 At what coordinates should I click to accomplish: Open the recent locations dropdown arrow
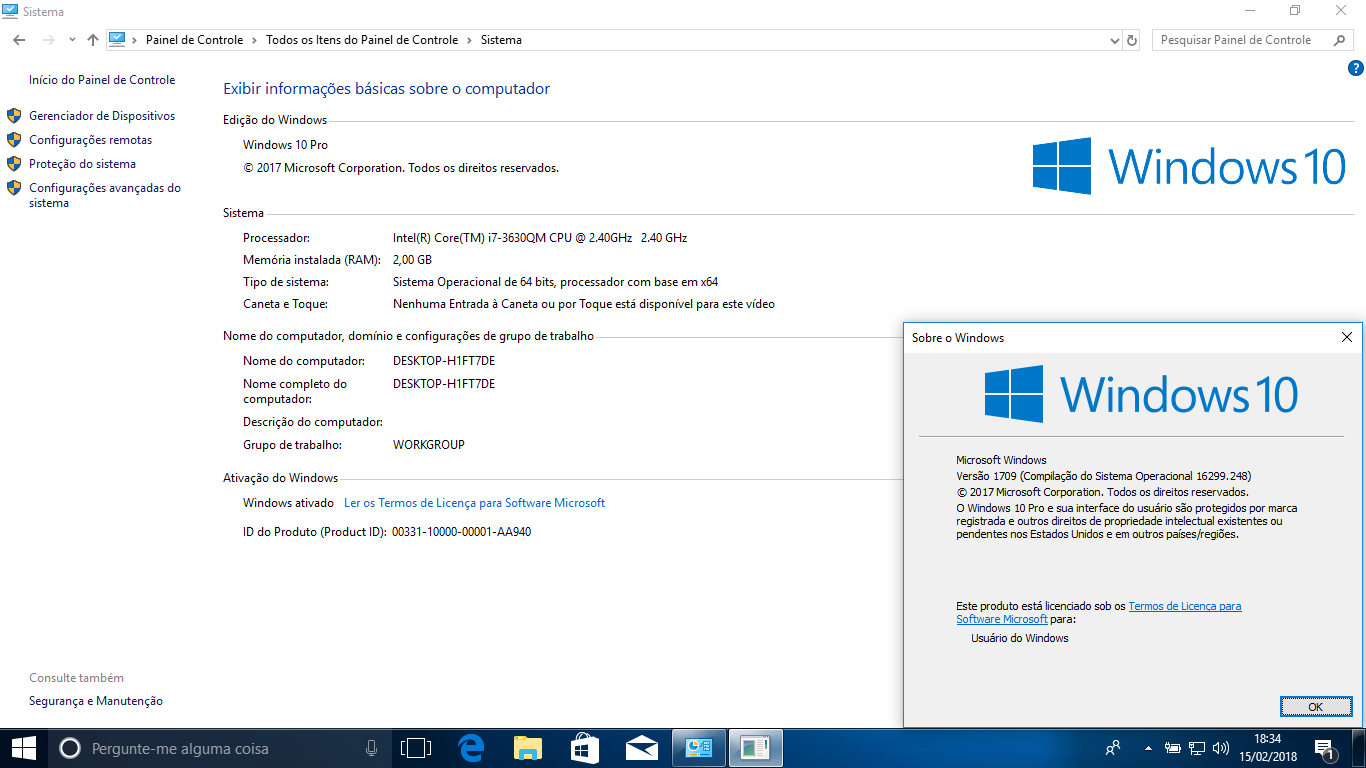[72, 40]
